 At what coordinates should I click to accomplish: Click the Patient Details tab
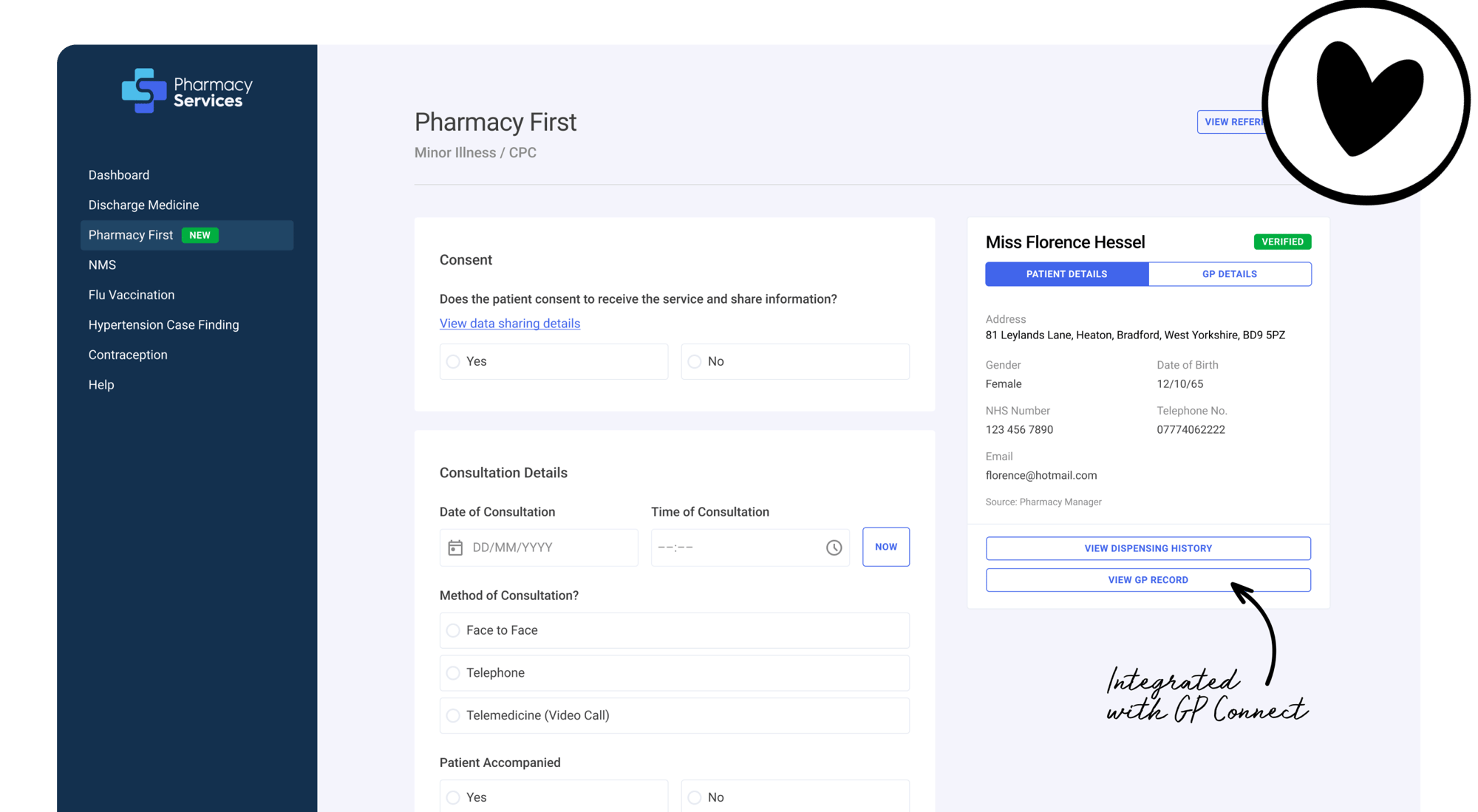coord(1065,274)
